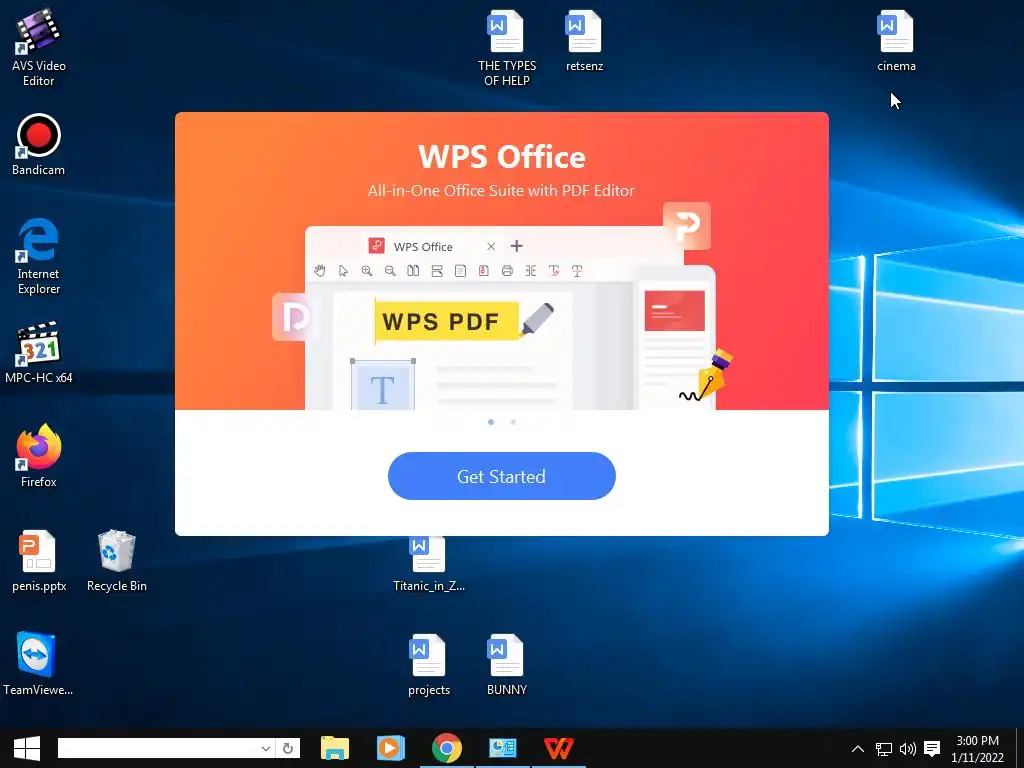1024x768 pixels.
Task: Click Get Started in WPS Office
Action: pyautogui.click(x=502, y=476)
